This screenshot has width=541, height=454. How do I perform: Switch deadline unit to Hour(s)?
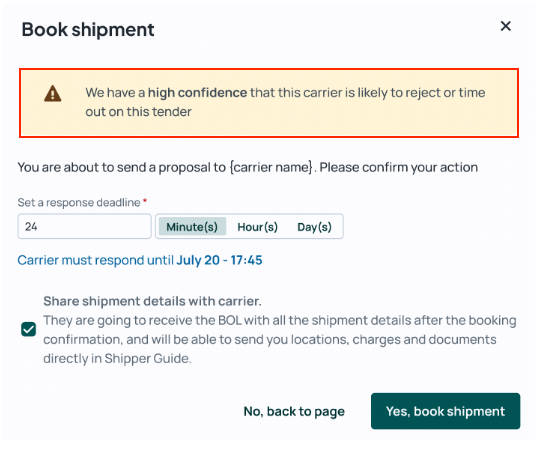257,227
